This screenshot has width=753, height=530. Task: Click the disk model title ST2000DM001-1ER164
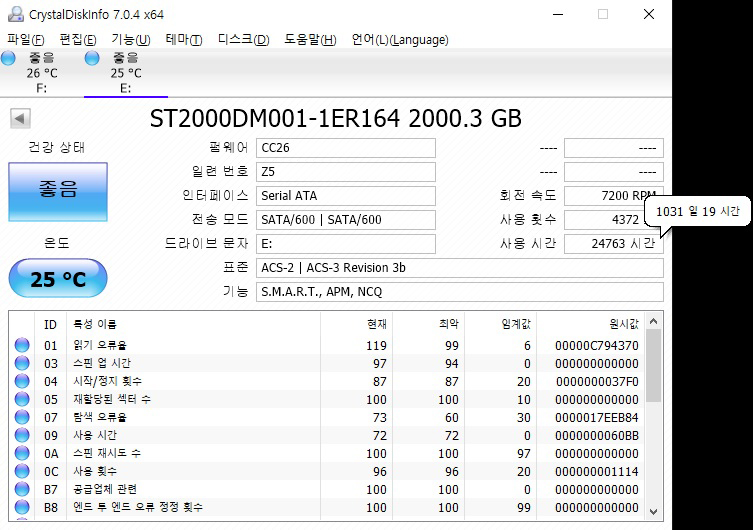(x=275, y=119)
